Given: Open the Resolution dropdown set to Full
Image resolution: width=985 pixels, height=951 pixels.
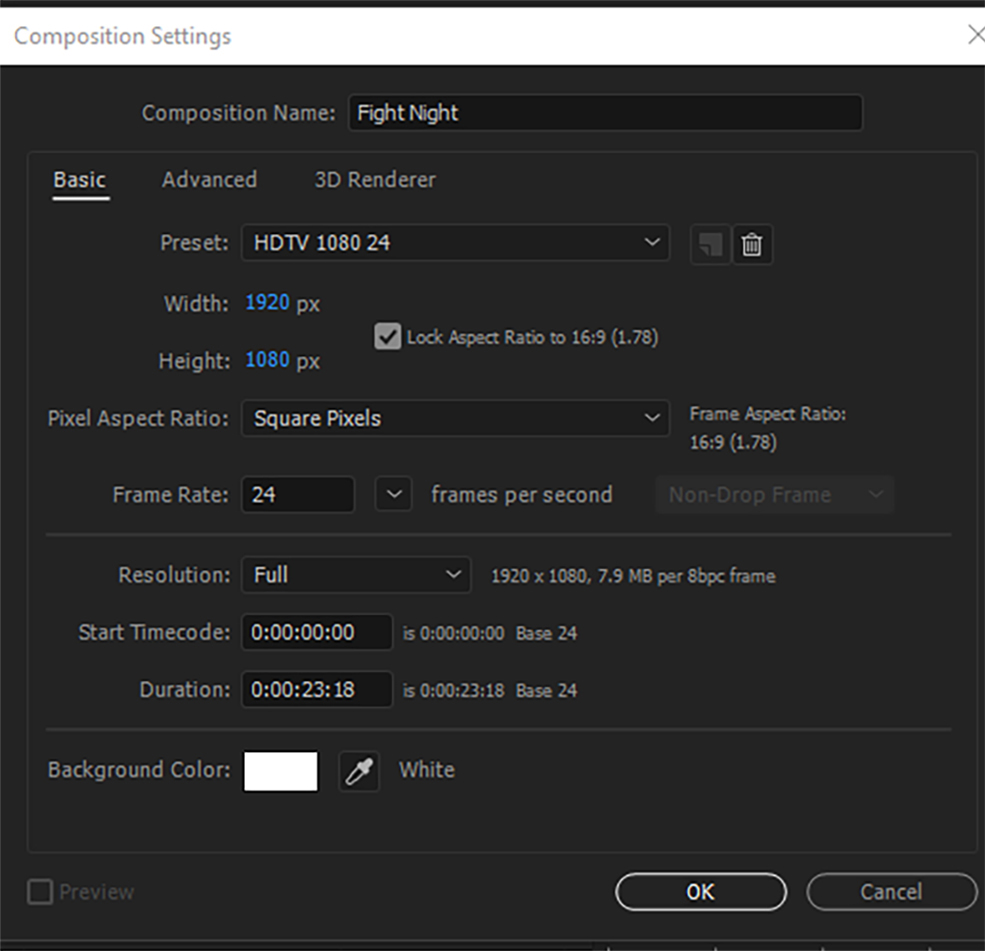Looking at the screenshot, I should point(356,575).
